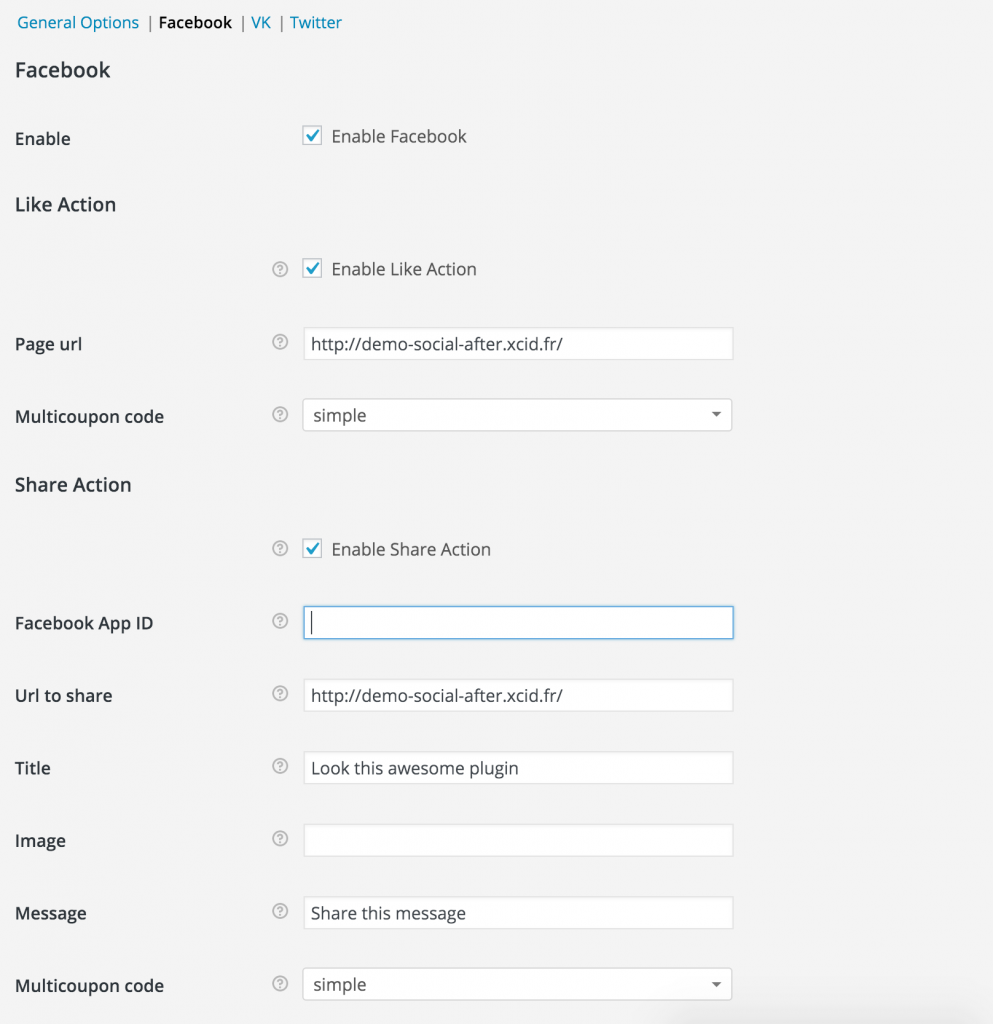Viewport: 993px width, 1024px height.
Task: Click help icon next to Enable Share Action
Action: [280, 549]
